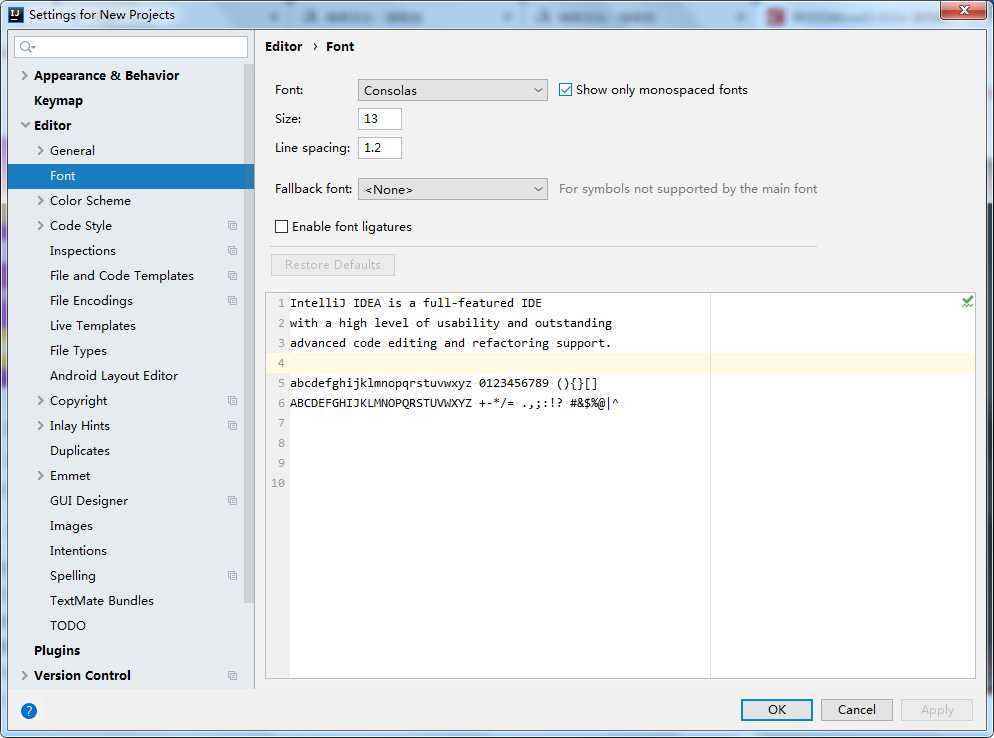Open GUI Designer settings
This screenshot has width=994, height=738.
coord(89,501)
